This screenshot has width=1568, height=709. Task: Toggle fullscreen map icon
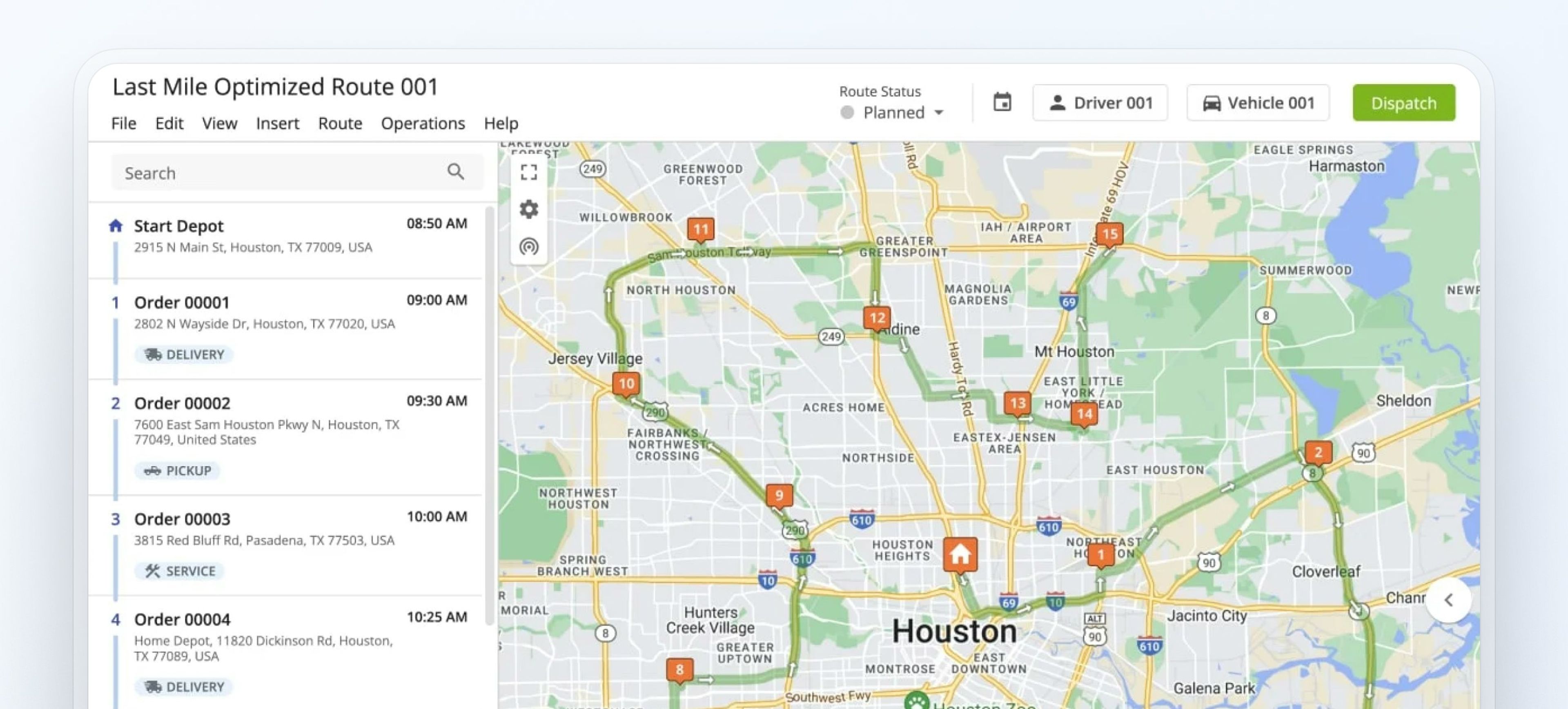coord(528,172)
